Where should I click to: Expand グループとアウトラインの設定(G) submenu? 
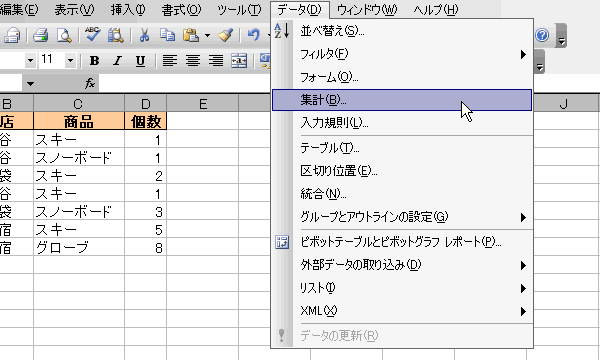coord(402,217)
